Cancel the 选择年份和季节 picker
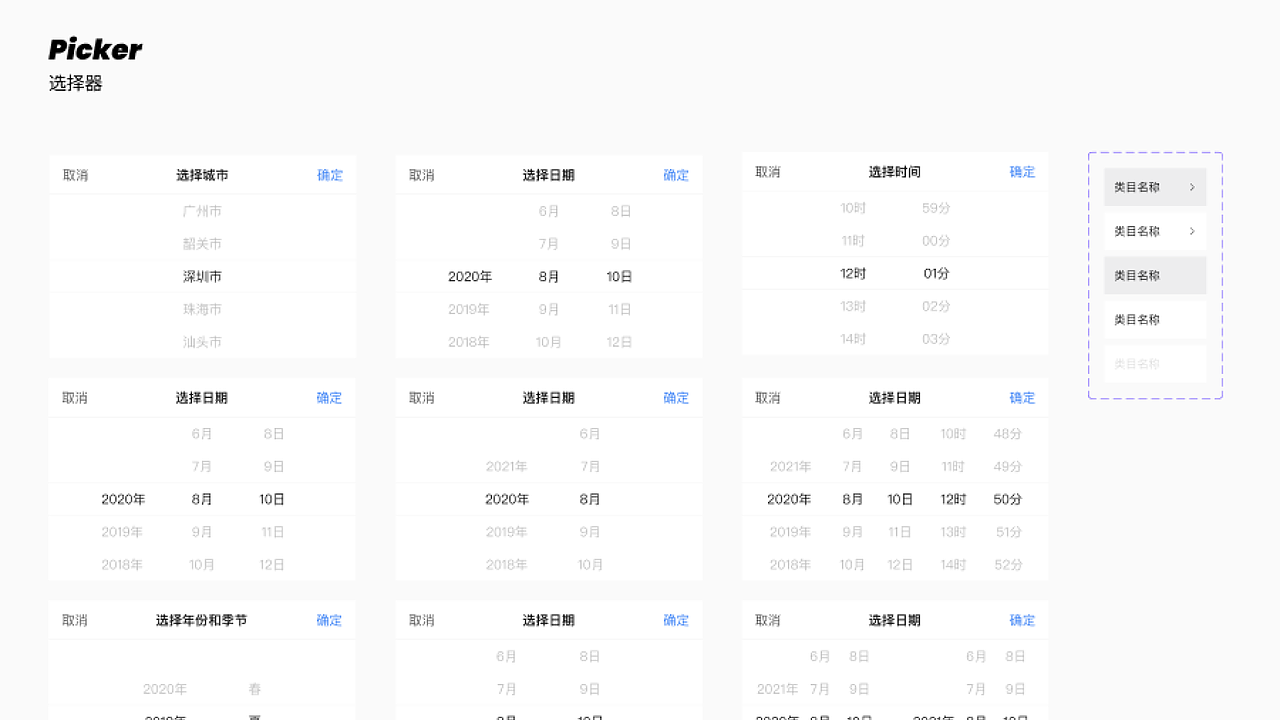Image resolution: width=1280 pixels, height=720 pixels. 74,620
